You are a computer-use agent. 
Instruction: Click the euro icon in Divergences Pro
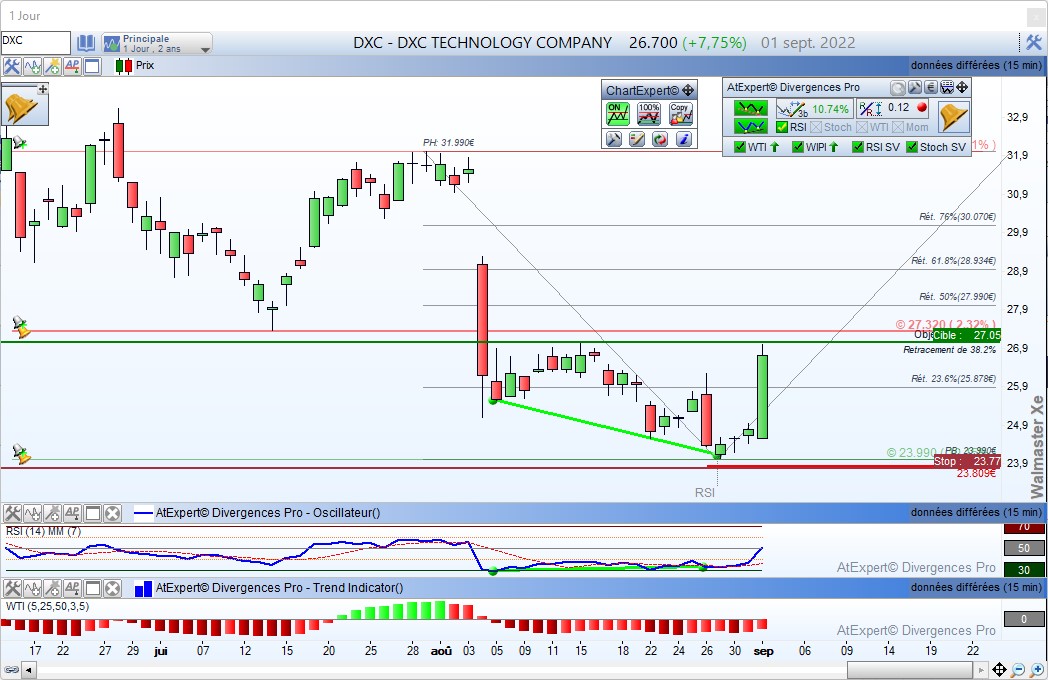coord(930,88)
